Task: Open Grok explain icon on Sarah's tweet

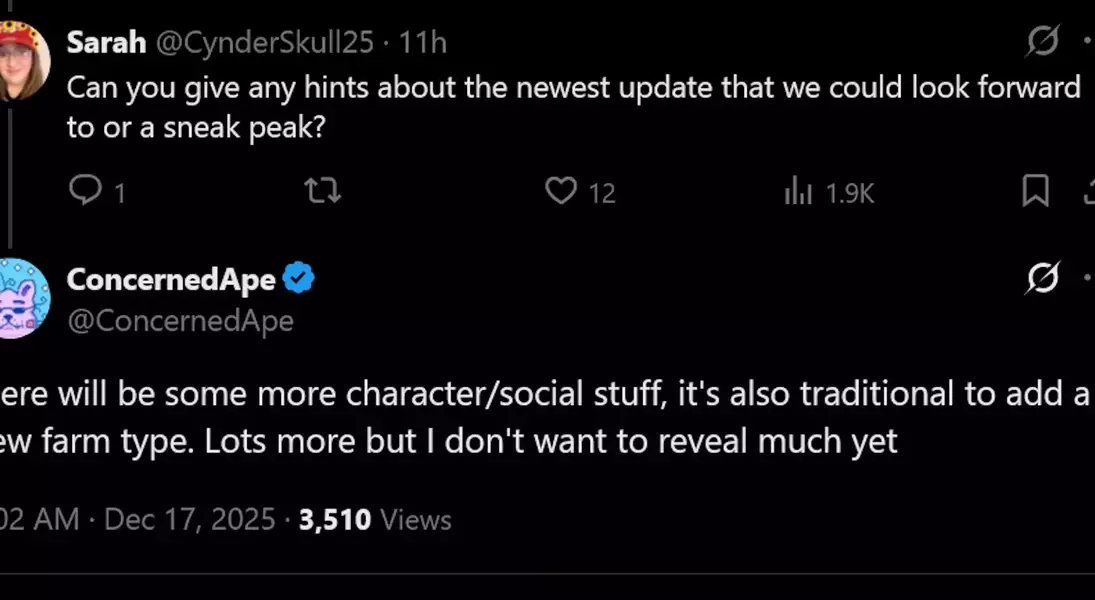Action: click(x=1042, y=42)
